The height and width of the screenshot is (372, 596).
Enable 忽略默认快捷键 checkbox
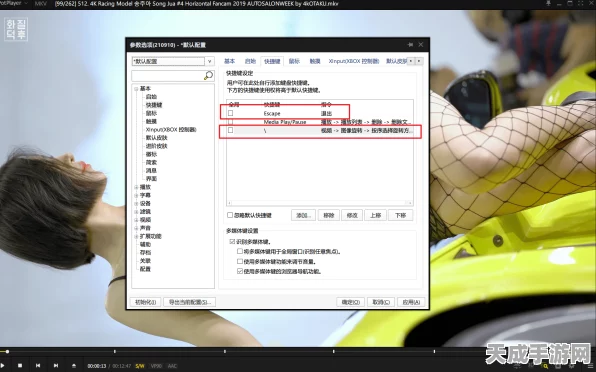pyautogui.click(x=230, y=215)
